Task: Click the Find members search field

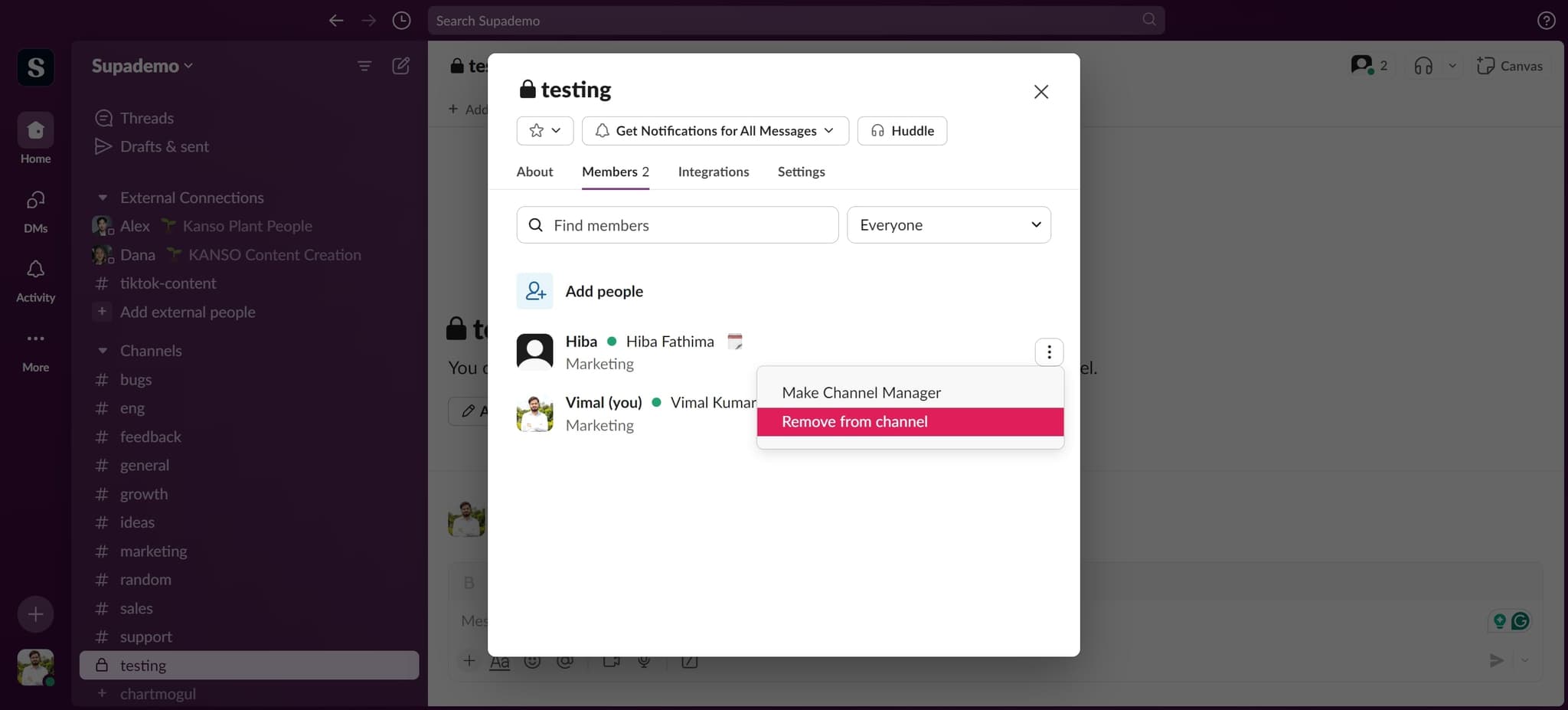Action: pyautogui.click(x=677, y=225)
